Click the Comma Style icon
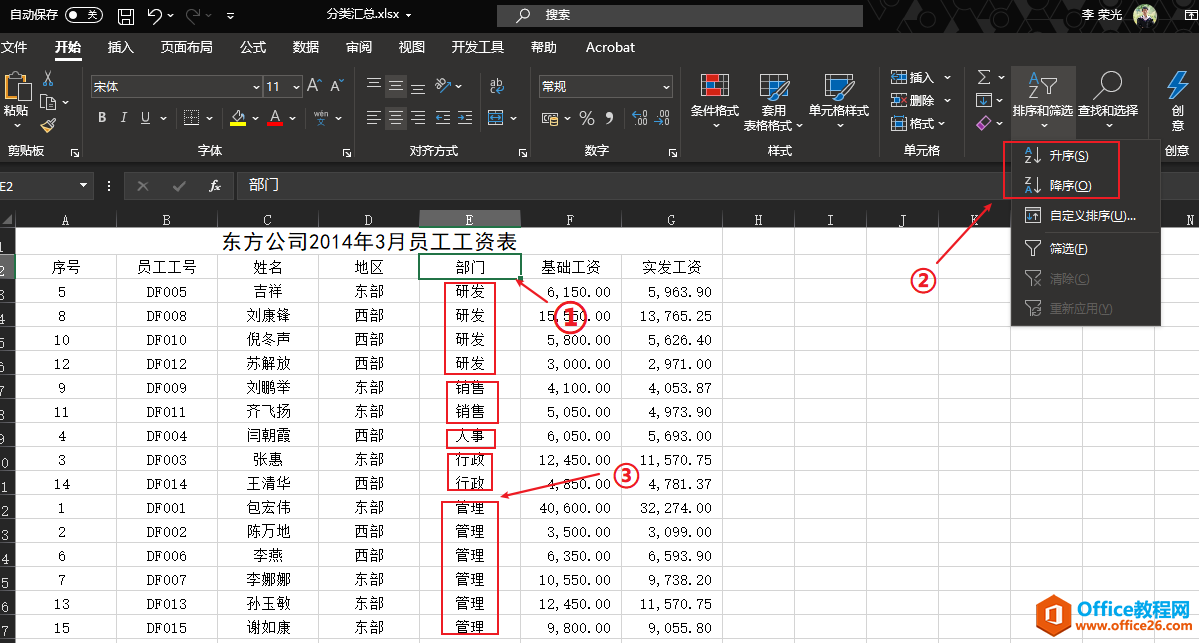 tap(609, 119)
